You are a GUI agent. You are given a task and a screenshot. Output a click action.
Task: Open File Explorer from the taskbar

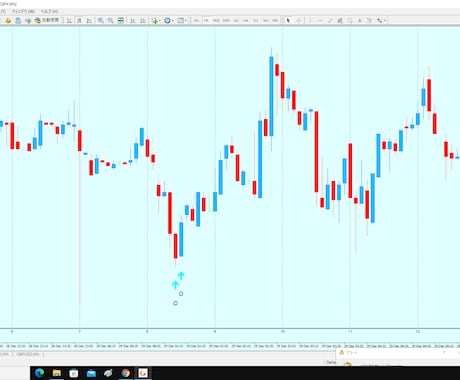(57, 373)
